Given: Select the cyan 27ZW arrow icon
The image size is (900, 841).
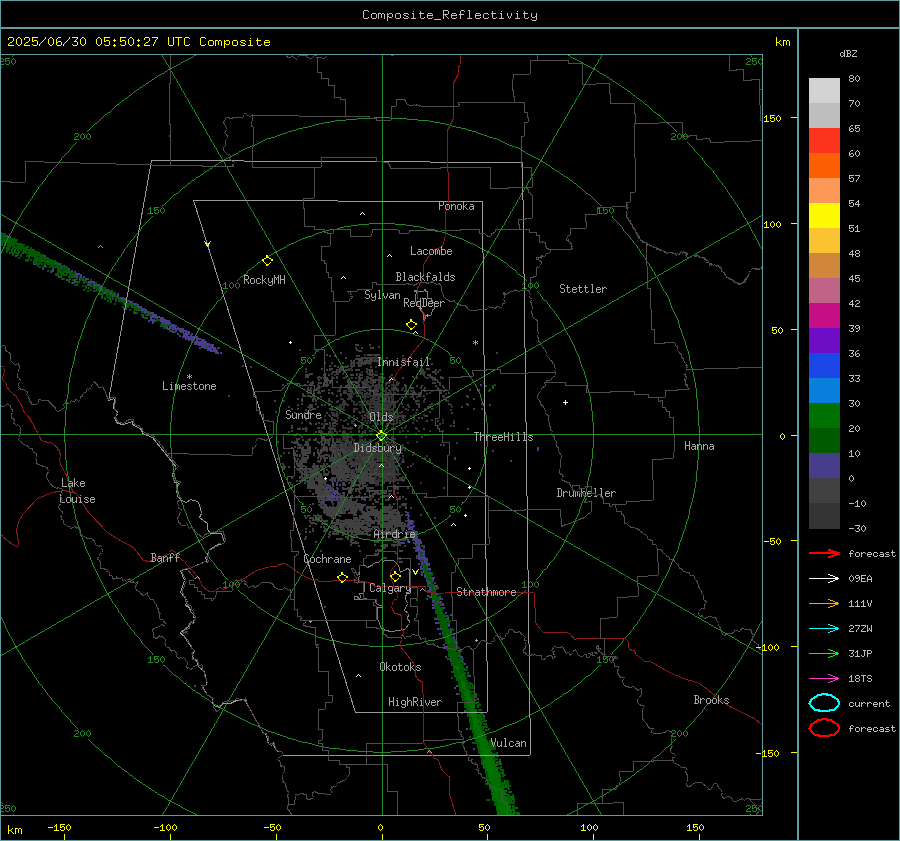Looking at the screenshot, I should [x=824, y=629].
